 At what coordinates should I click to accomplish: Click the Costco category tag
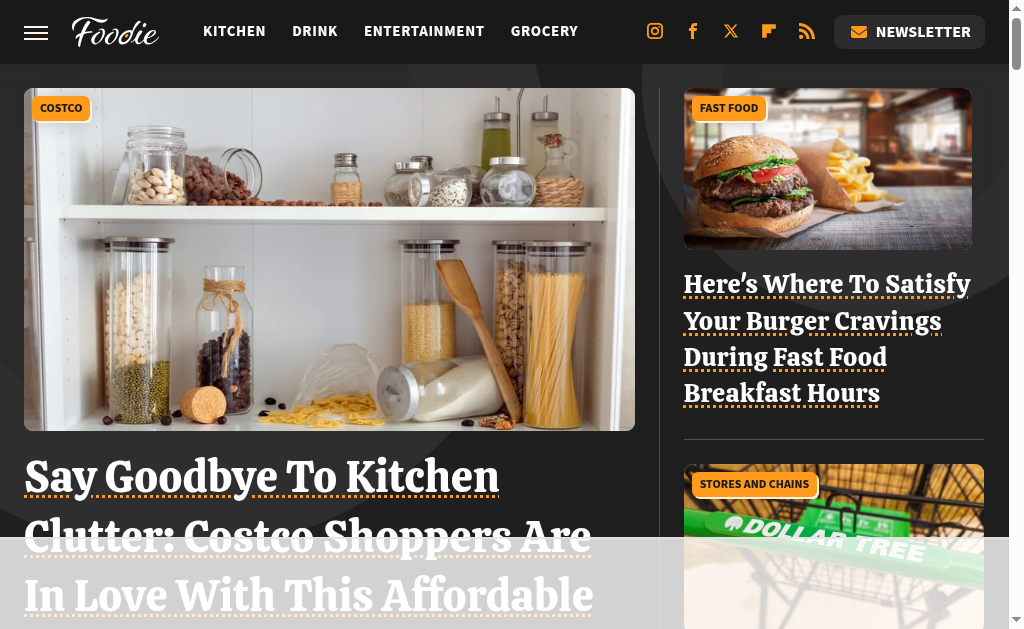point(61,108)
